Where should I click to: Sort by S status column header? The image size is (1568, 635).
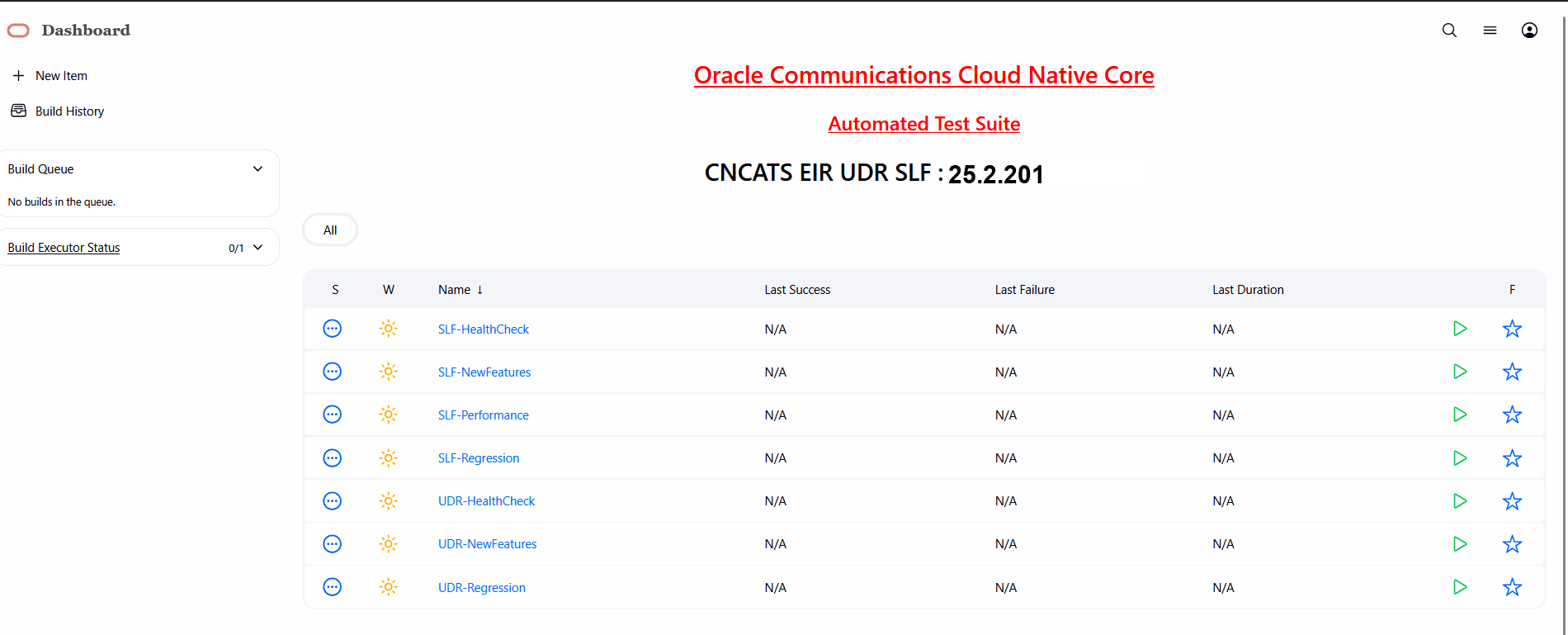click(335, 290)
